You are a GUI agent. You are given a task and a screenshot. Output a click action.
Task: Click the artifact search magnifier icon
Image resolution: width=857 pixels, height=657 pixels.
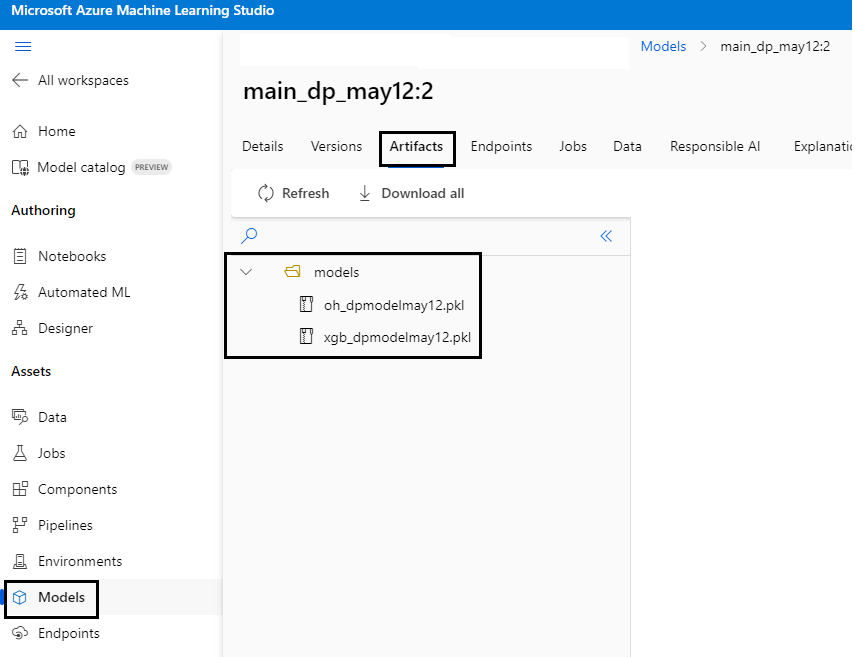249,236
